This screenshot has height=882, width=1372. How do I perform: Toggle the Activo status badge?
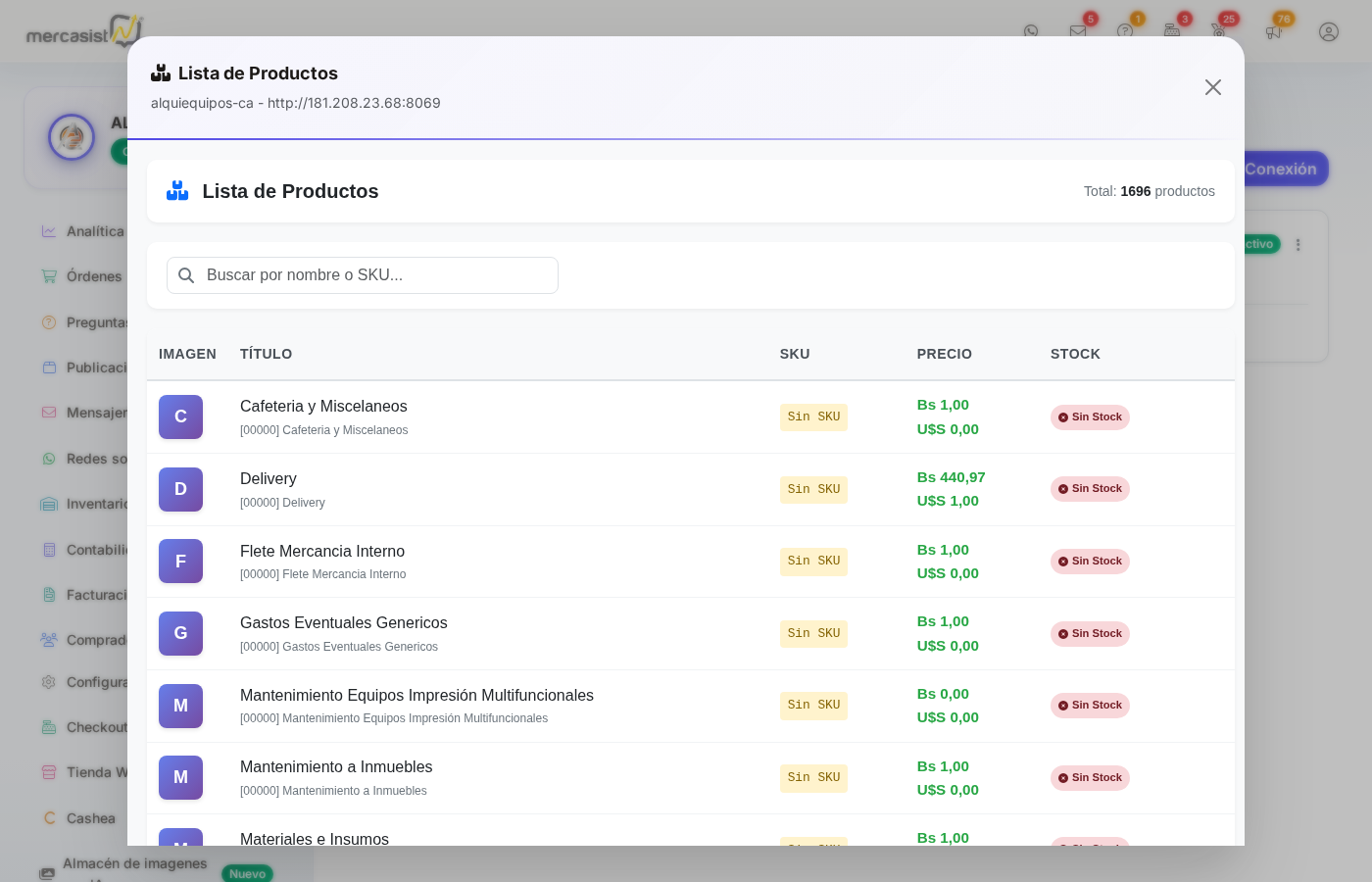point(1263,244)
